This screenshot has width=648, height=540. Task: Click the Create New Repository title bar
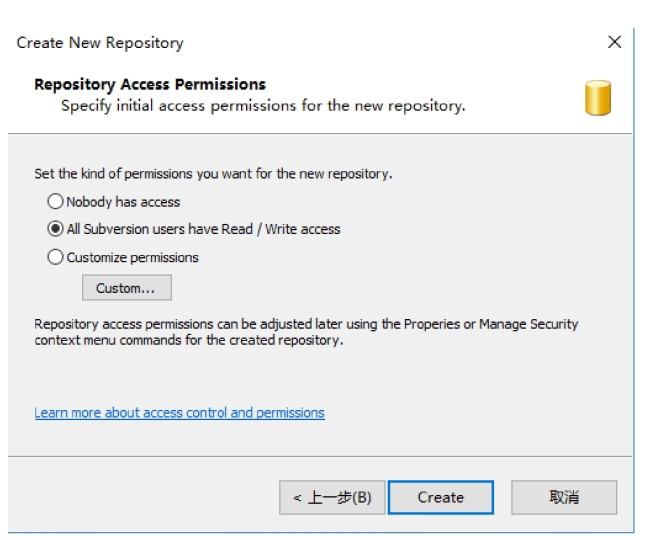coord(100,43)
